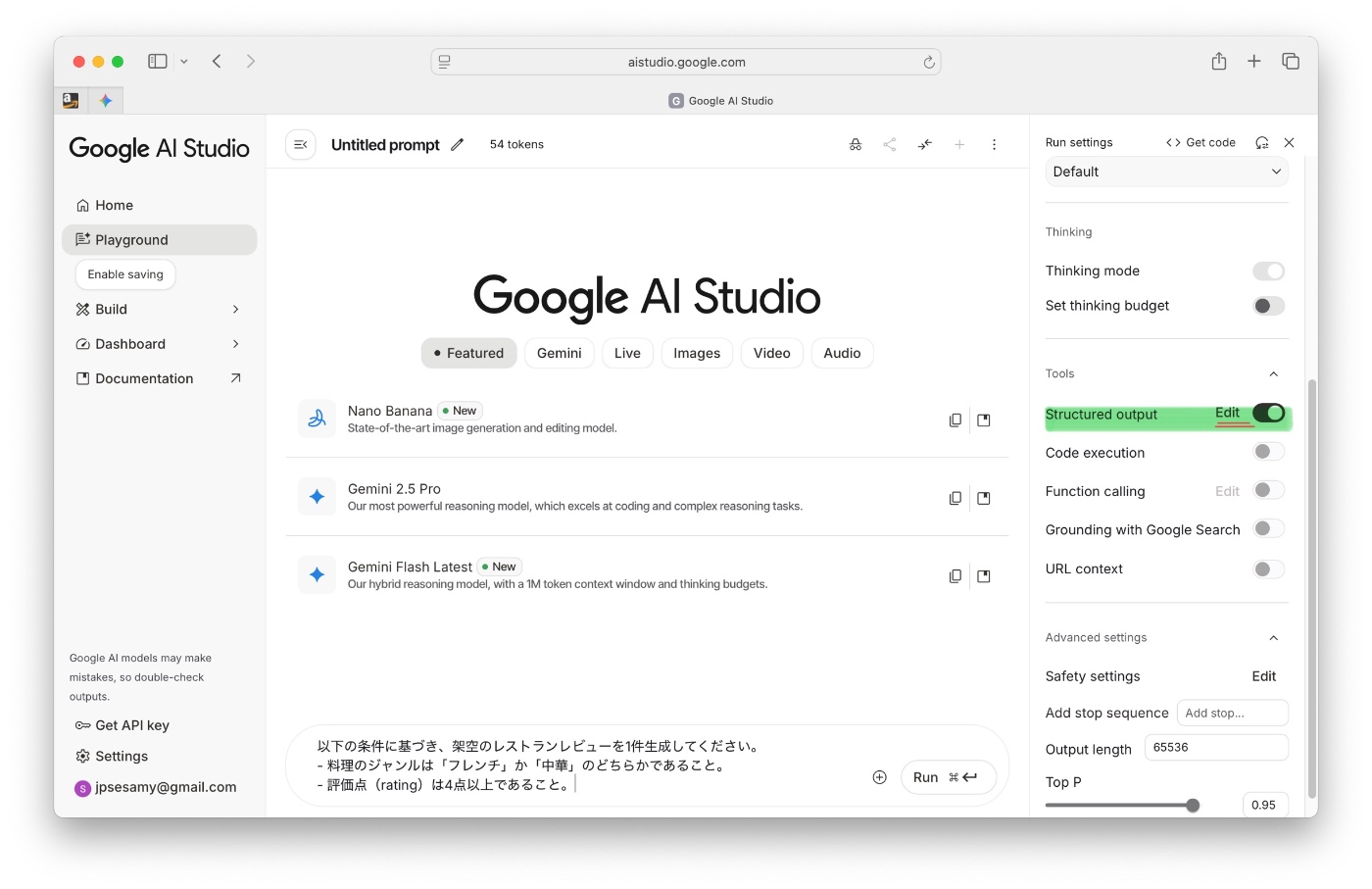
Task: Click the compare mode icon
Action: click(925, 144)
